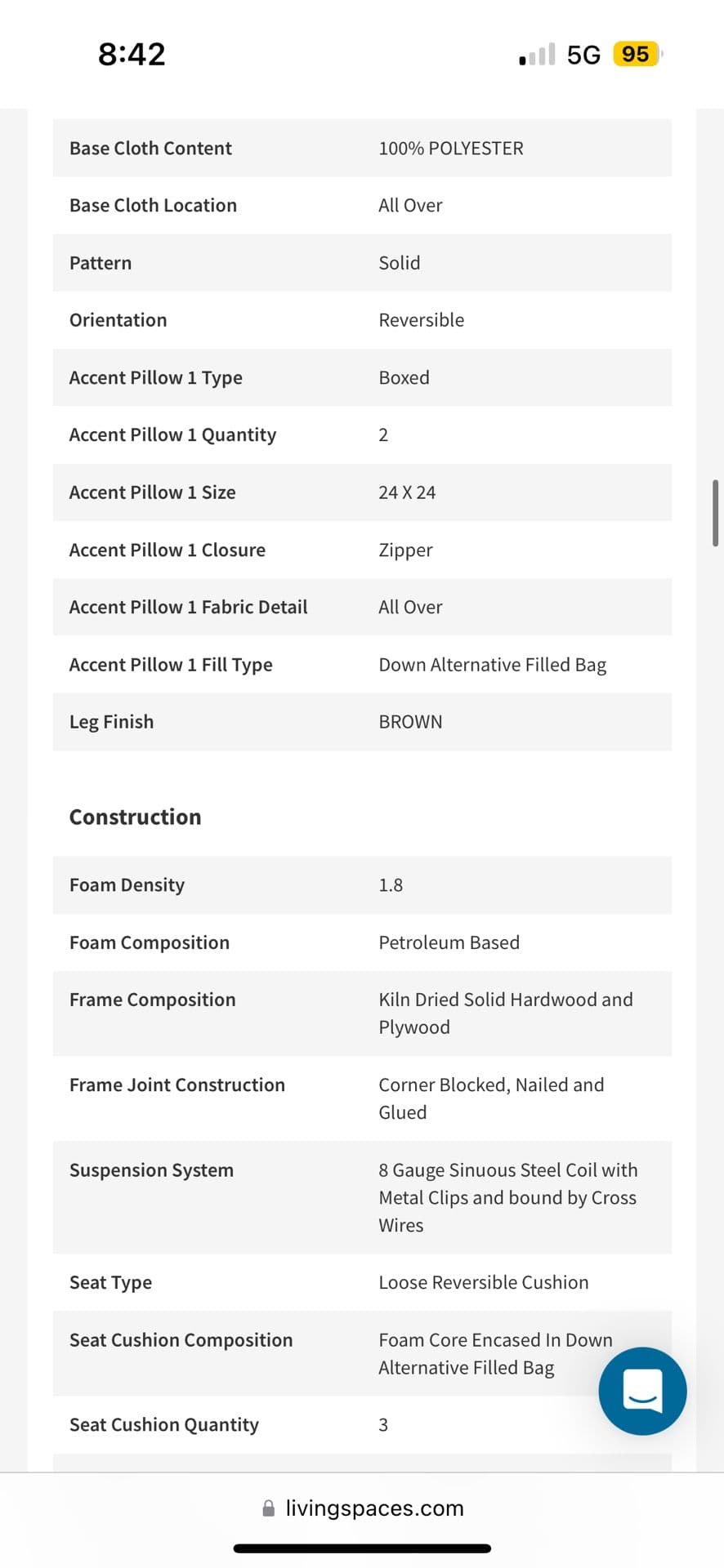The width and height of the screenshot is (724, 1568).
Task: Tap the lock icon in address bar
Action: point(269,1508)
